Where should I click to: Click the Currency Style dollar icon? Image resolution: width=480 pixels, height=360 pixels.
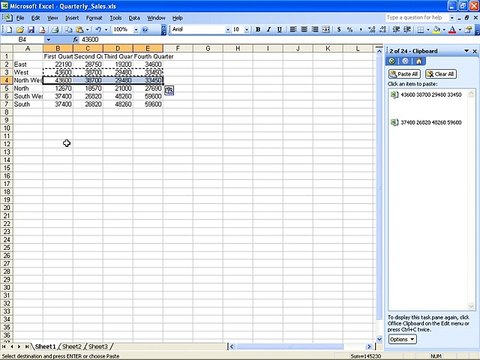(339, 30)
